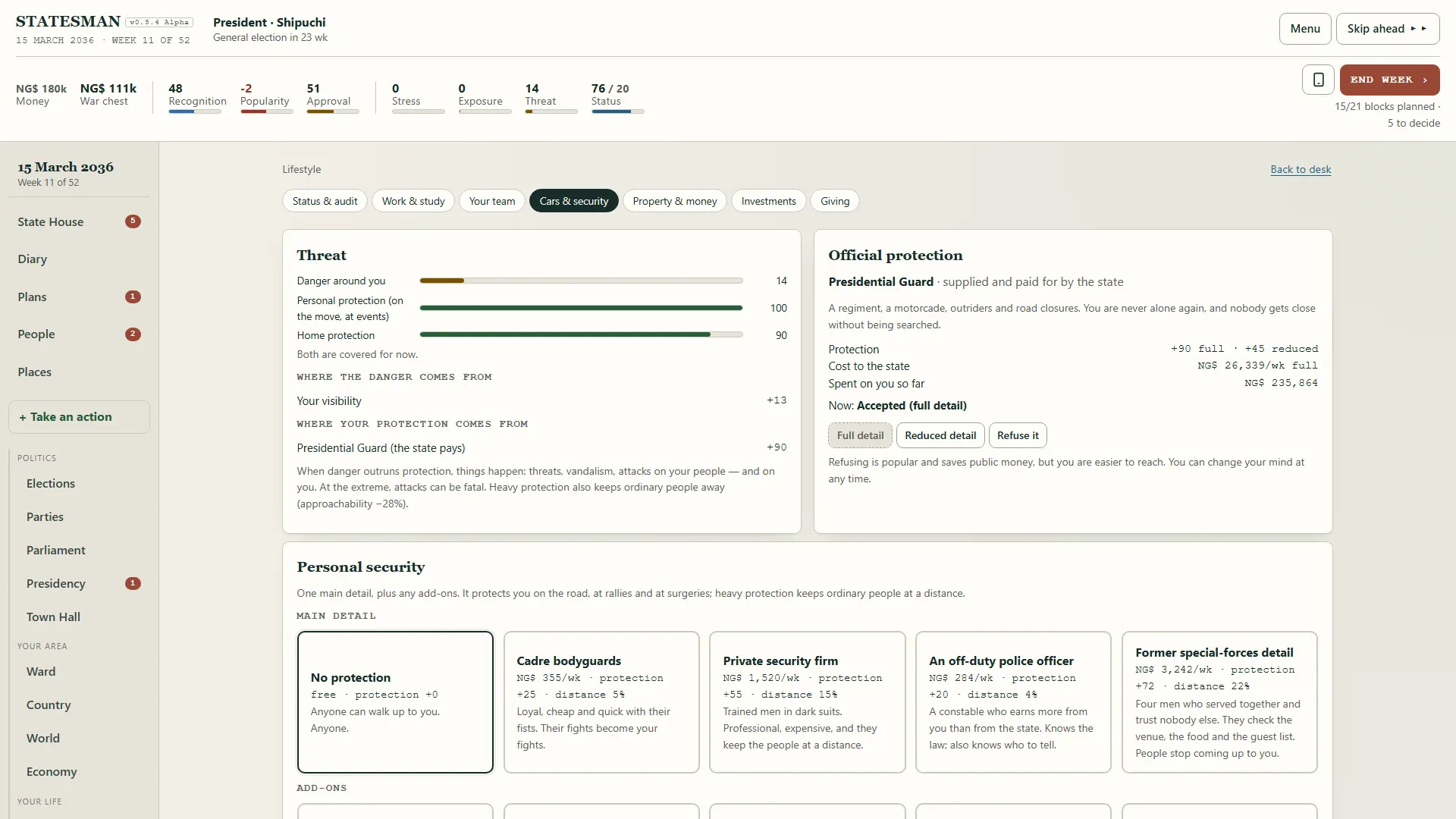
Task: Open the Property & money tab
Action: tap(675, 201)
